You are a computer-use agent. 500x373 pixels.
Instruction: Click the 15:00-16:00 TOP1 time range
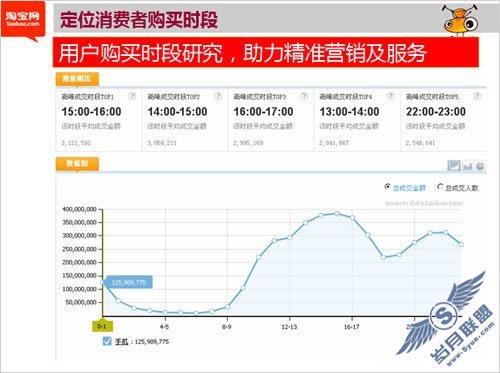click(91, 112)
